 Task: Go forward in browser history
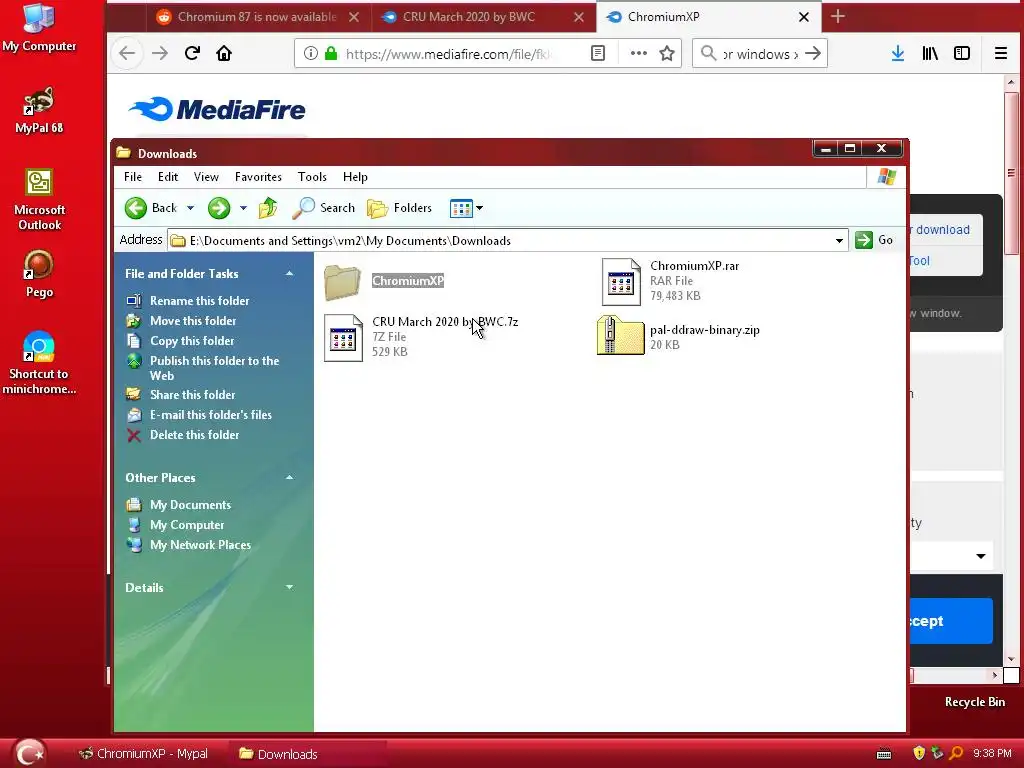point(160,54)
